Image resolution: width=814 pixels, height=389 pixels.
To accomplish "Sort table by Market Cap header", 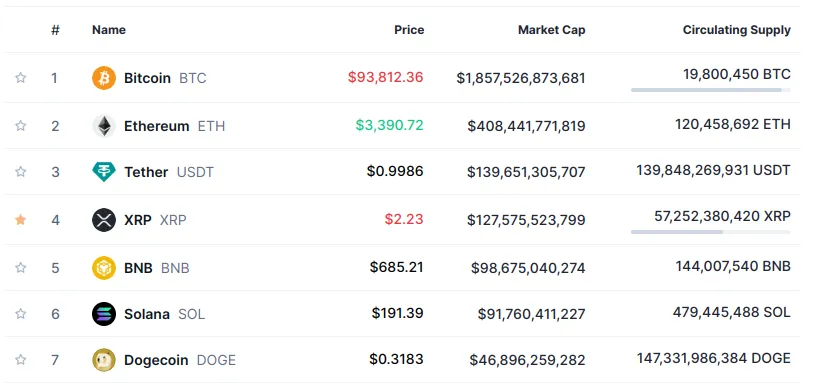I will (551, 30).
